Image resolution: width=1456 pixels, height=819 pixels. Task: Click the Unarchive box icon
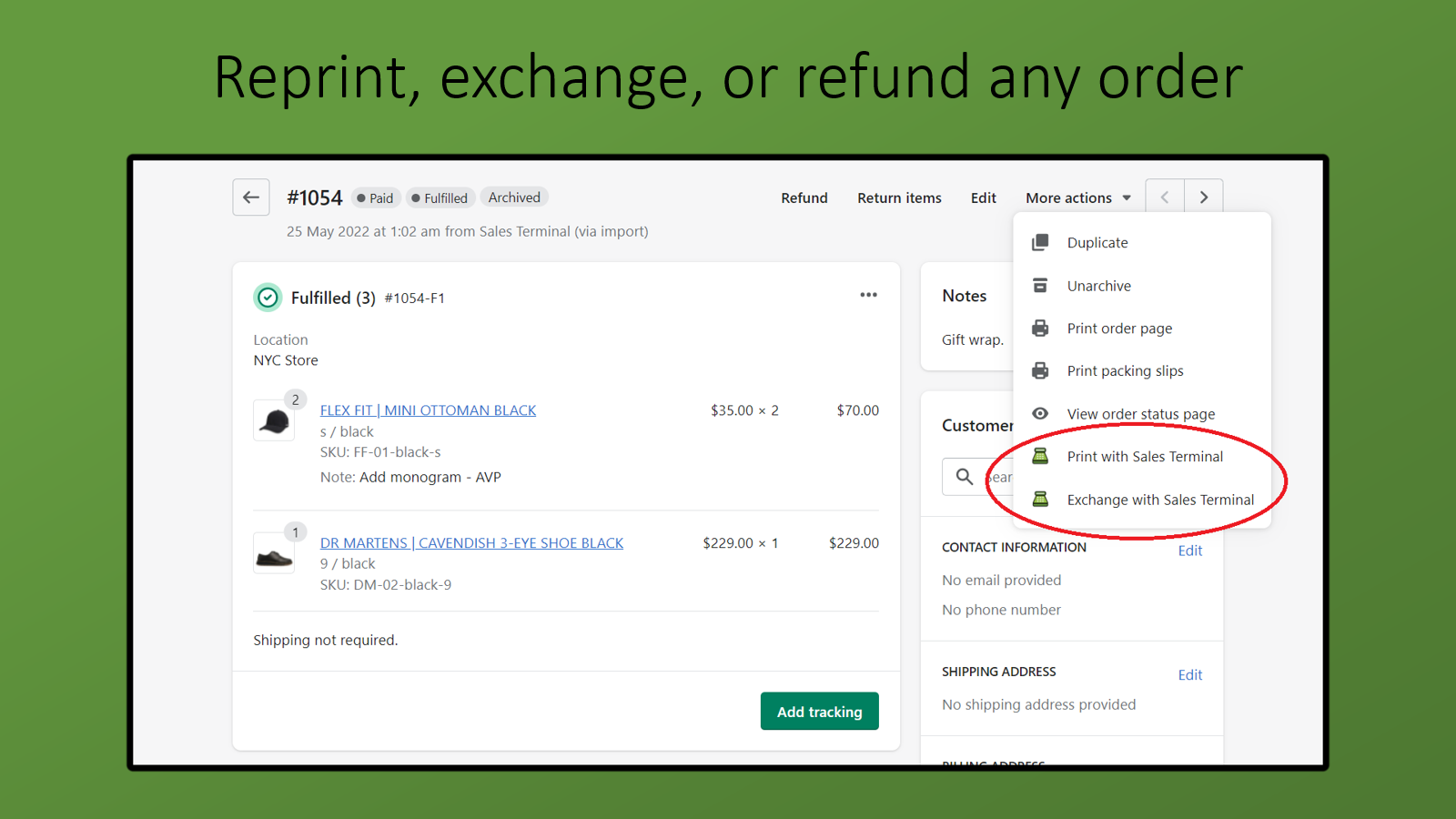click(x=1040, y=285)
